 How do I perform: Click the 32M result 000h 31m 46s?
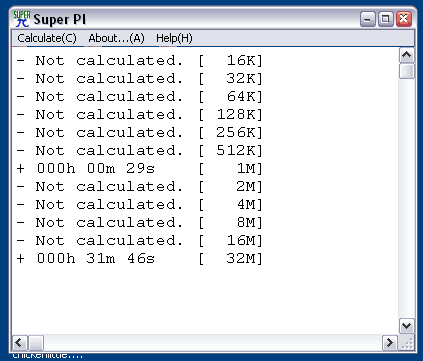[140, 259]
